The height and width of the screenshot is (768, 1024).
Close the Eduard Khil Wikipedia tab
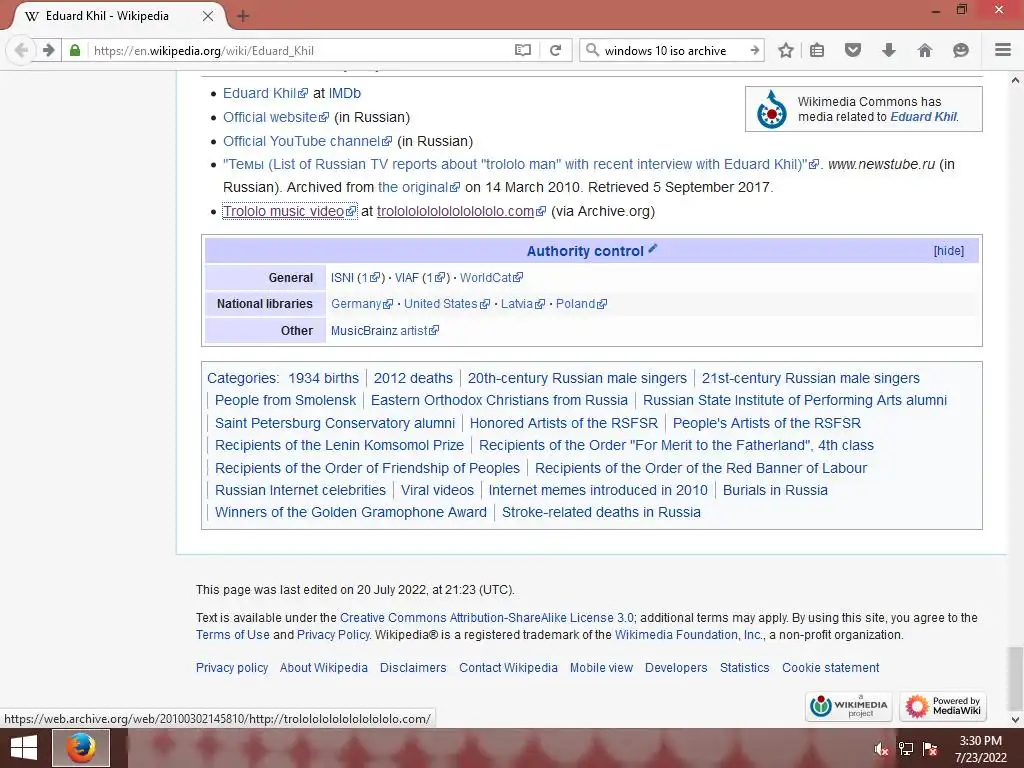[208, 16]
